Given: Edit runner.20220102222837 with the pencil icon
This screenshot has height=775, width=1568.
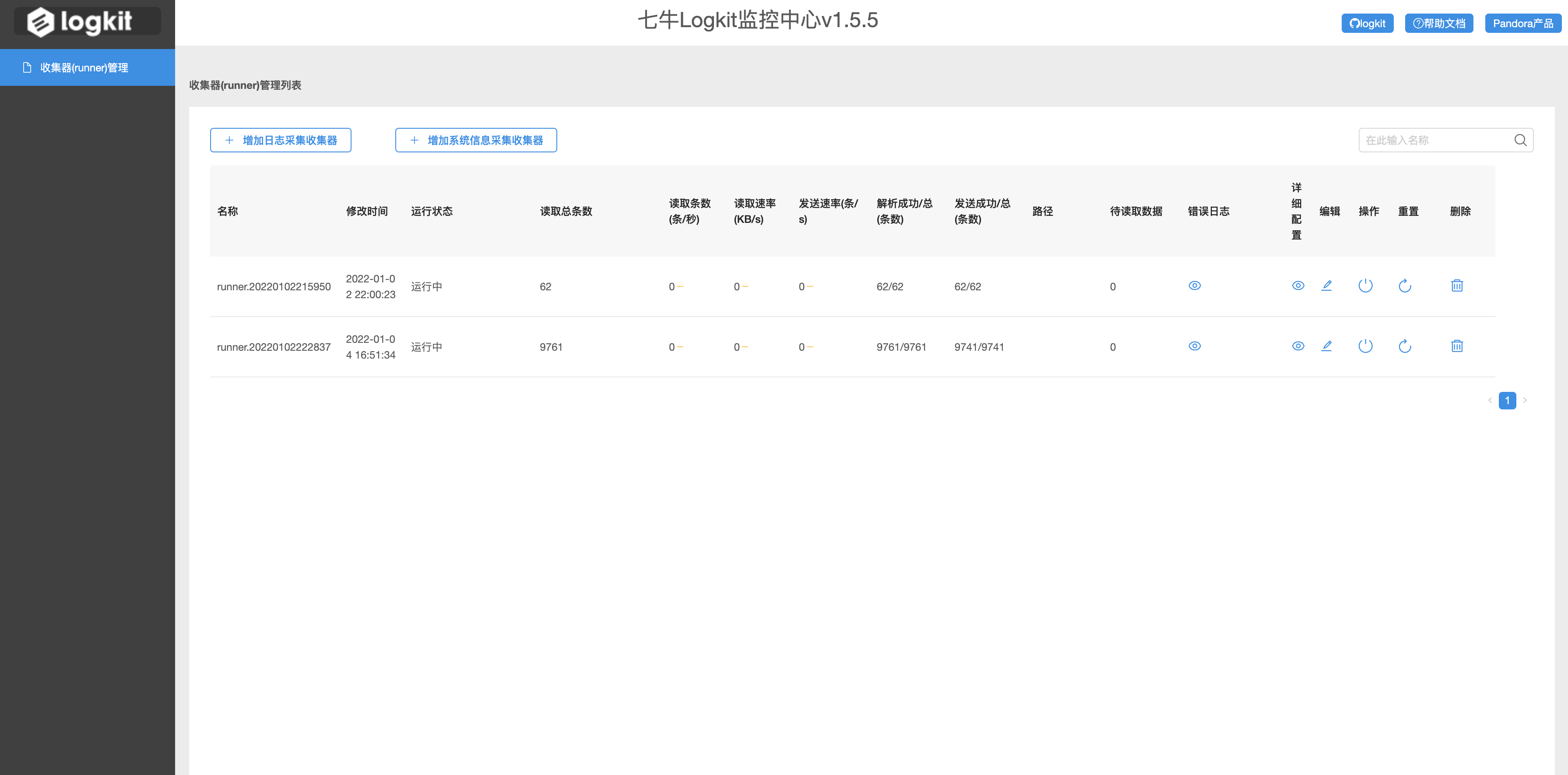Looking at the screenshot, I should pos(1326,346).
